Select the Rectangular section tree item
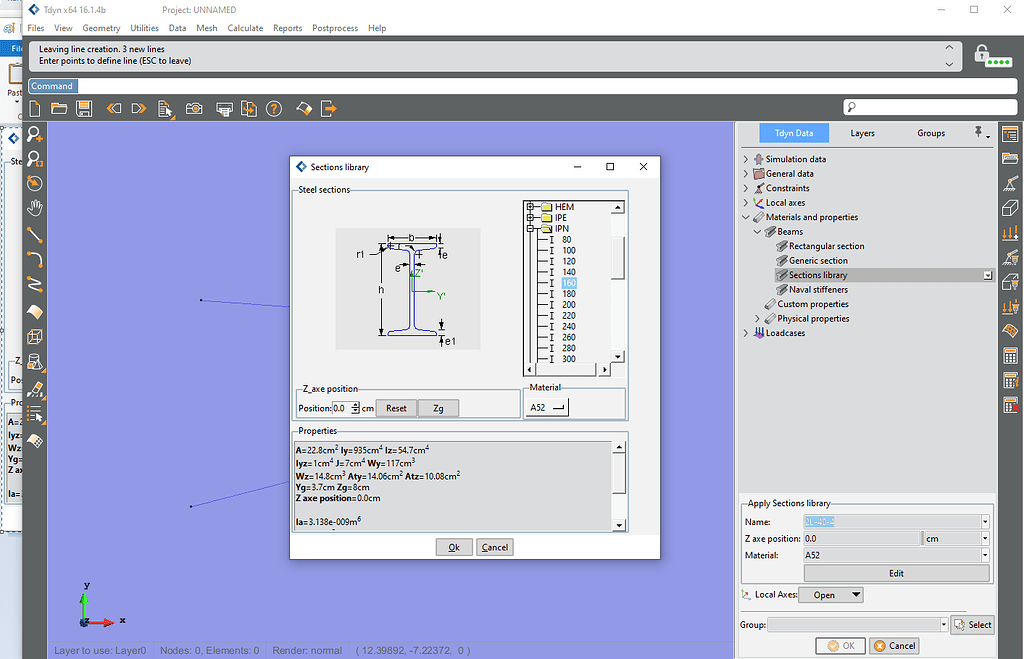The width and height of the screenshot is (1024, 659). point(826,246)
